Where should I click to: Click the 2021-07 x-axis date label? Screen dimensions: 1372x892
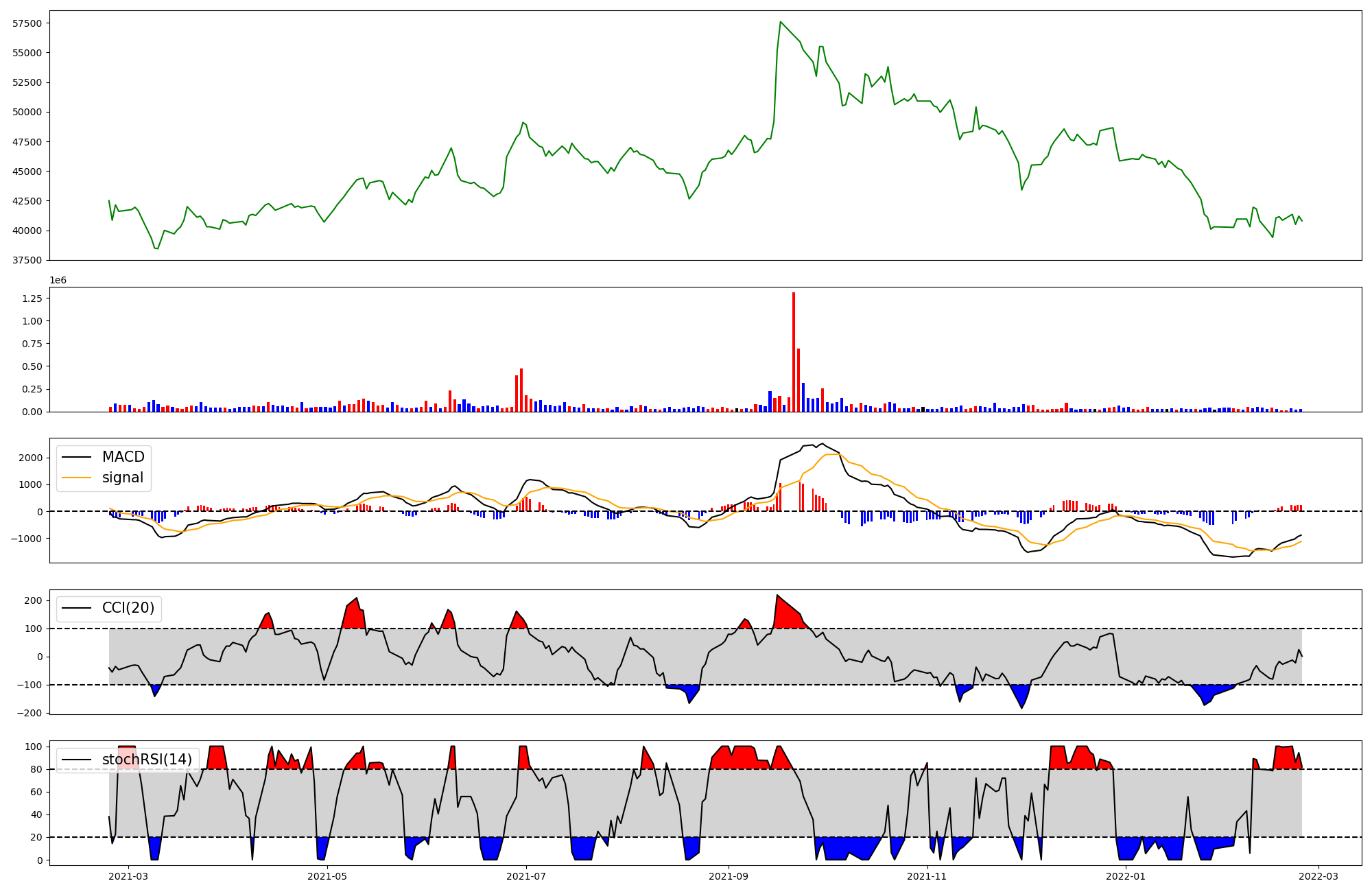(x=526, y=876)
